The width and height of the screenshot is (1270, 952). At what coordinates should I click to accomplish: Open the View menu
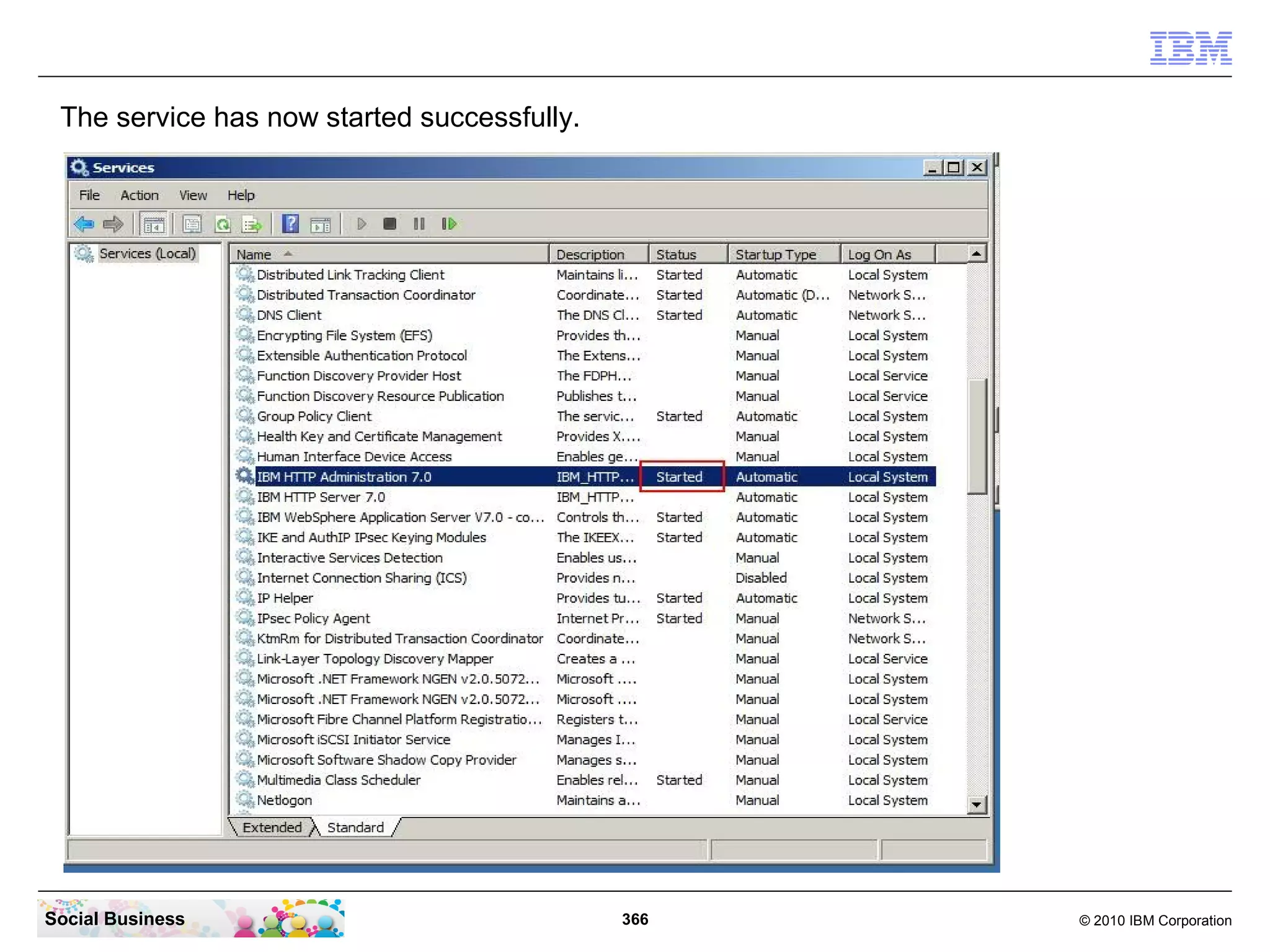click(x=193, y=195)
